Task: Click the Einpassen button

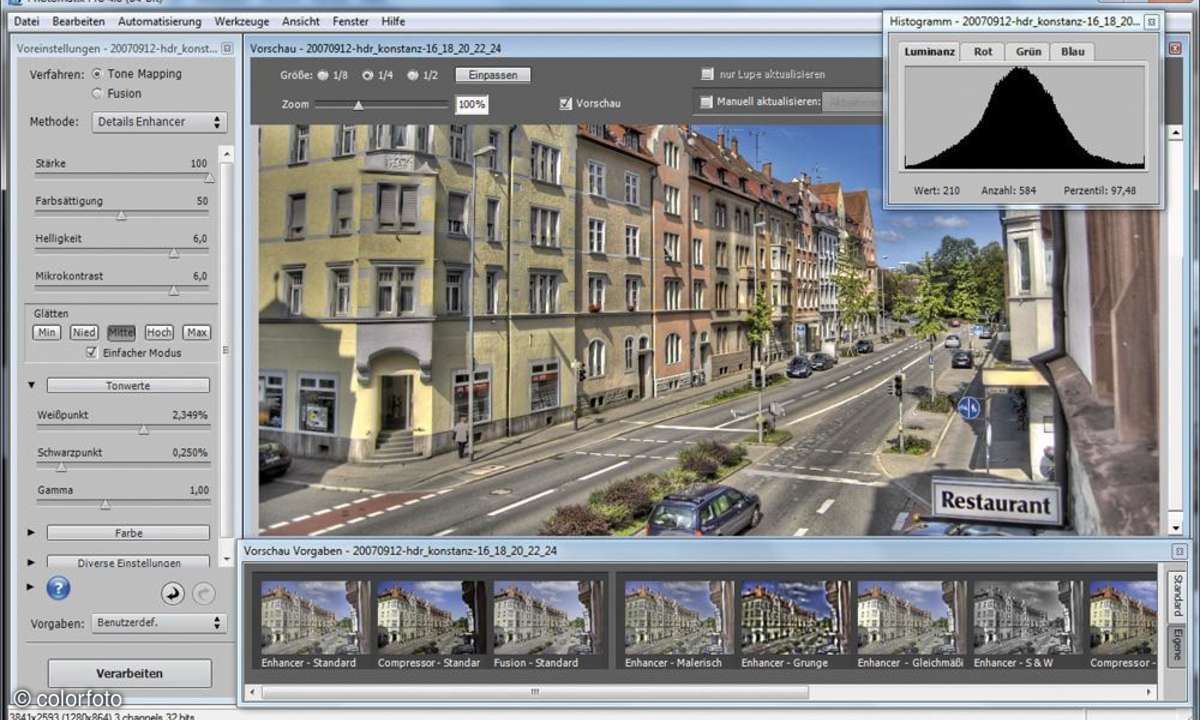Action: pyautogui.click(x=493, y=75)
